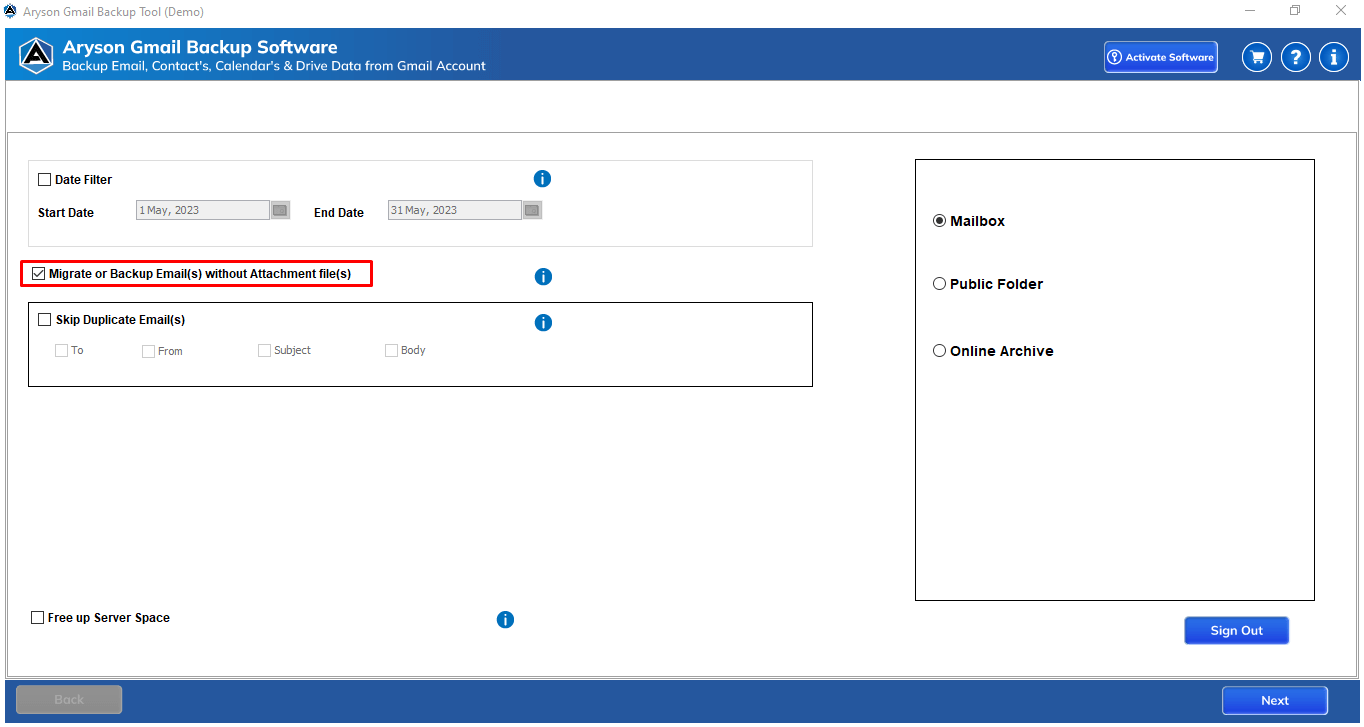Click the Start Date label
This screenshot has width=1364, height=727.
tap(66, 213)
